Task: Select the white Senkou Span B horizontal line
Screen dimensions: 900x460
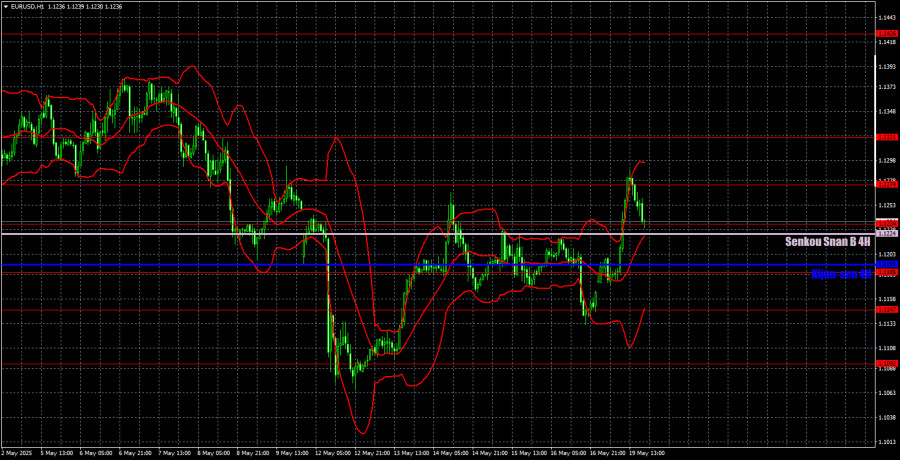Action: tap(437, 234)
